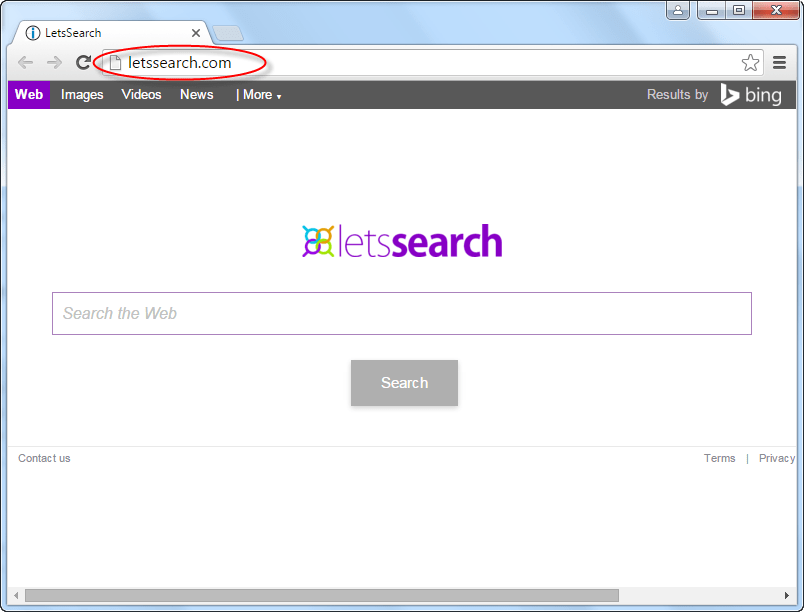
Task: Open the Chrome user profile button
Action: tap(678, 10)
